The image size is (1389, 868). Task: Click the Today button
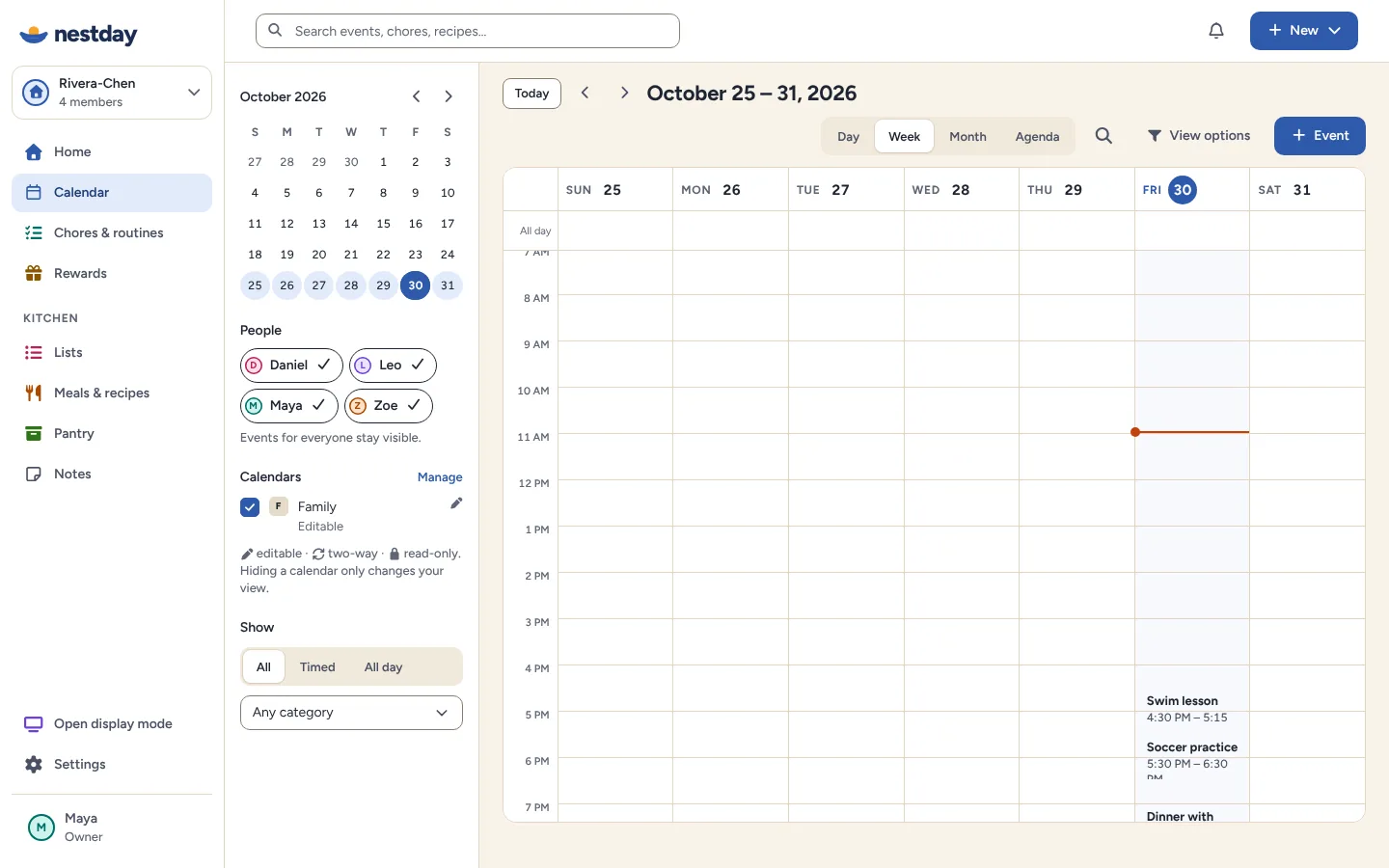click(x=531, y=94)
